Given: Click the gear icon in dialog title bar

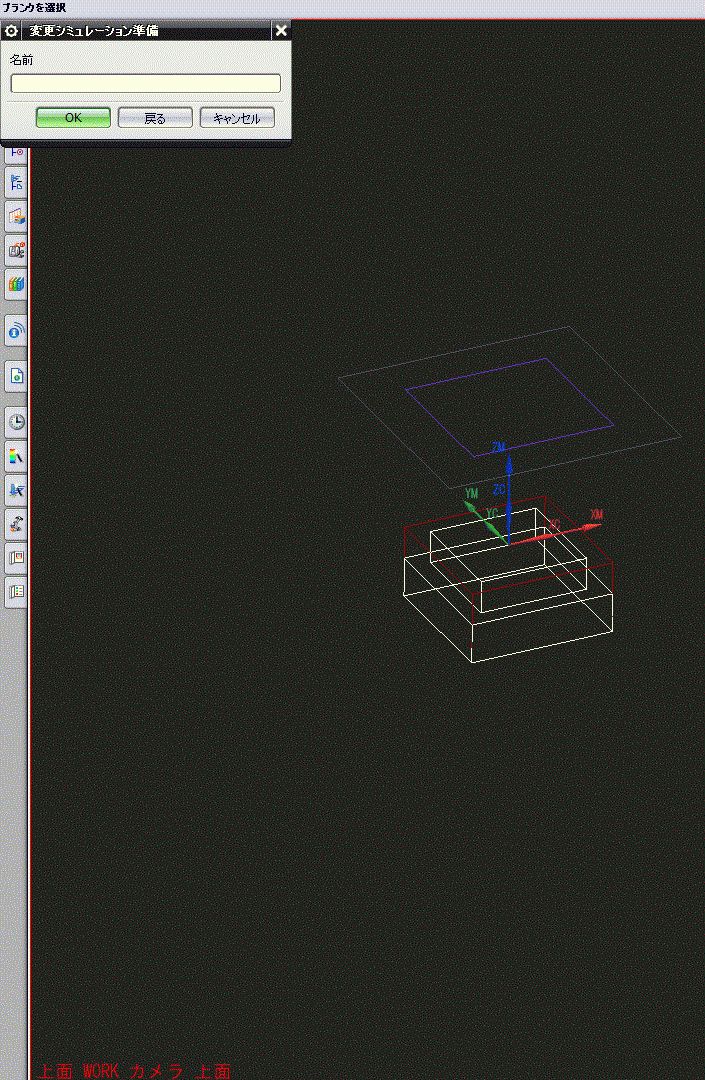Looking at the screenshot, I should click(11, 31).
